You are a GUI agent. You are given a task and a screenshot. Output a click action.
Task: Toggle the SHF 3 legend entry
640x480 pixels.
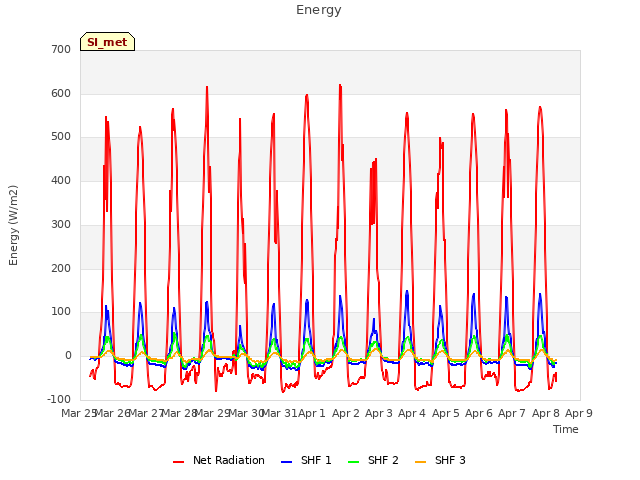(440, 460)
